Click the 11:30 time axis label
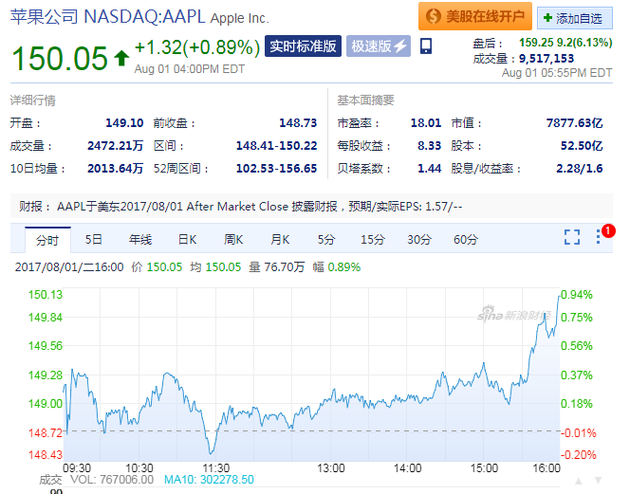Screen dimensions: 630x494 [216, 468]
